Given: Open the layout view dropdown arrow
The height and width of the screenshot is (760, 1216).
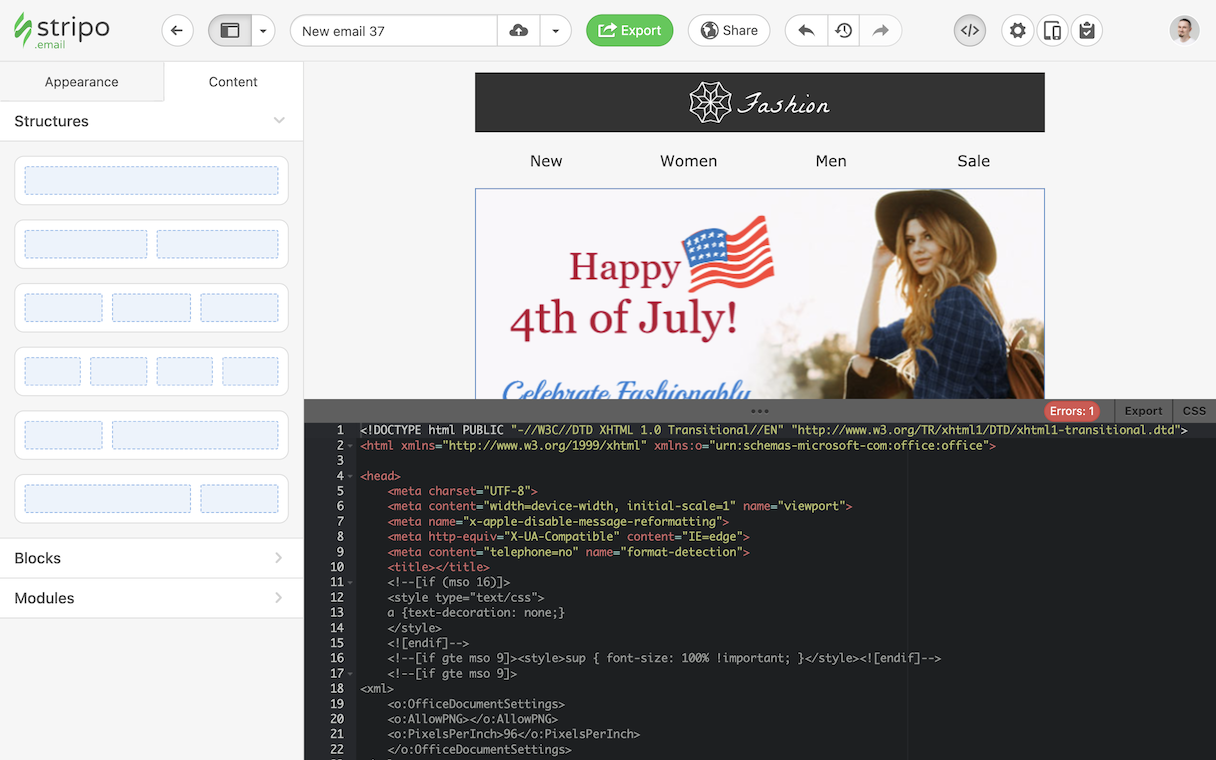Looking at the screenshot, I should tap(263, 31).
